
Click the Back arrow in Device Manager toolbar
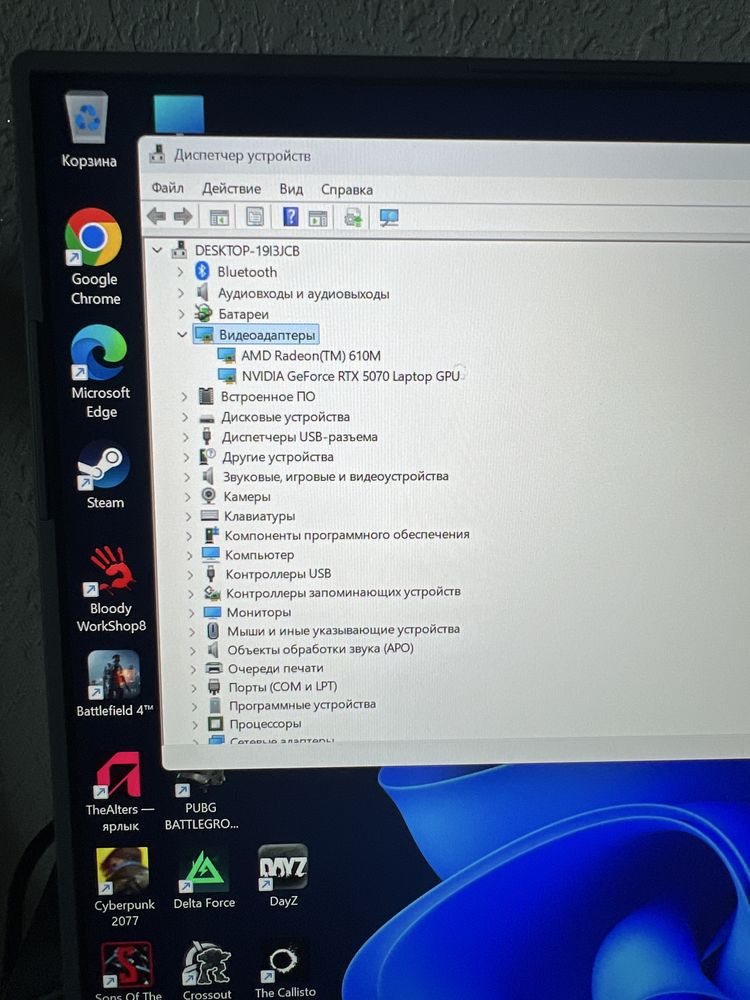click(156, 216)
